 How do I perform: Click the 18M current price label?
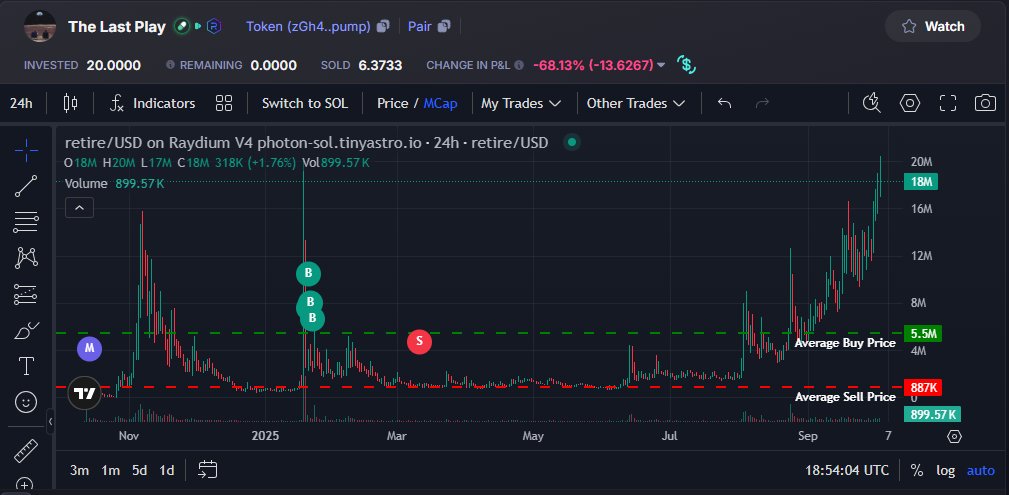tap(921, 182)
